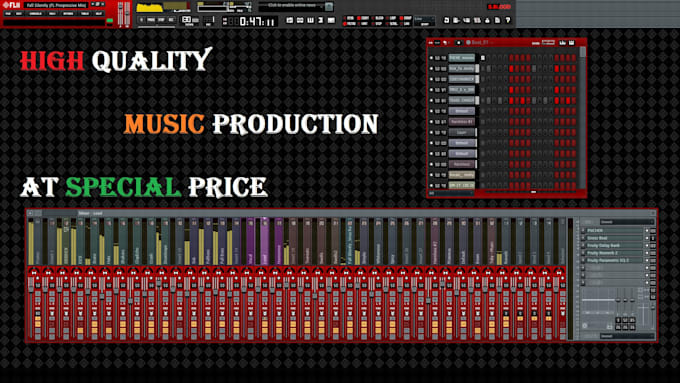Open slot menu arrow of first effect slot

click(x=582, y=231)
